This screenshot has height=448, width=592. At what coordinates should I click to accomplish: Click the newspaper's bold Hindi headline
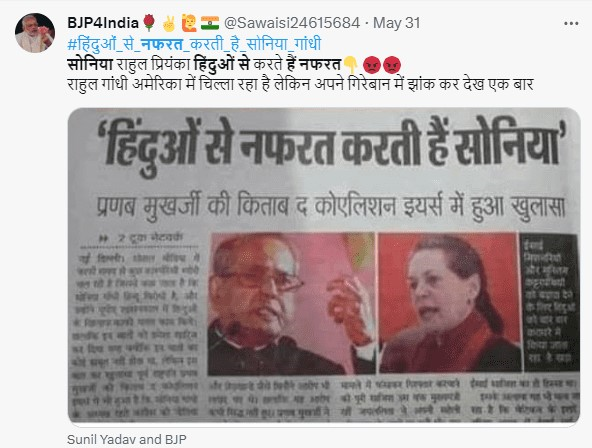point(332,145)
